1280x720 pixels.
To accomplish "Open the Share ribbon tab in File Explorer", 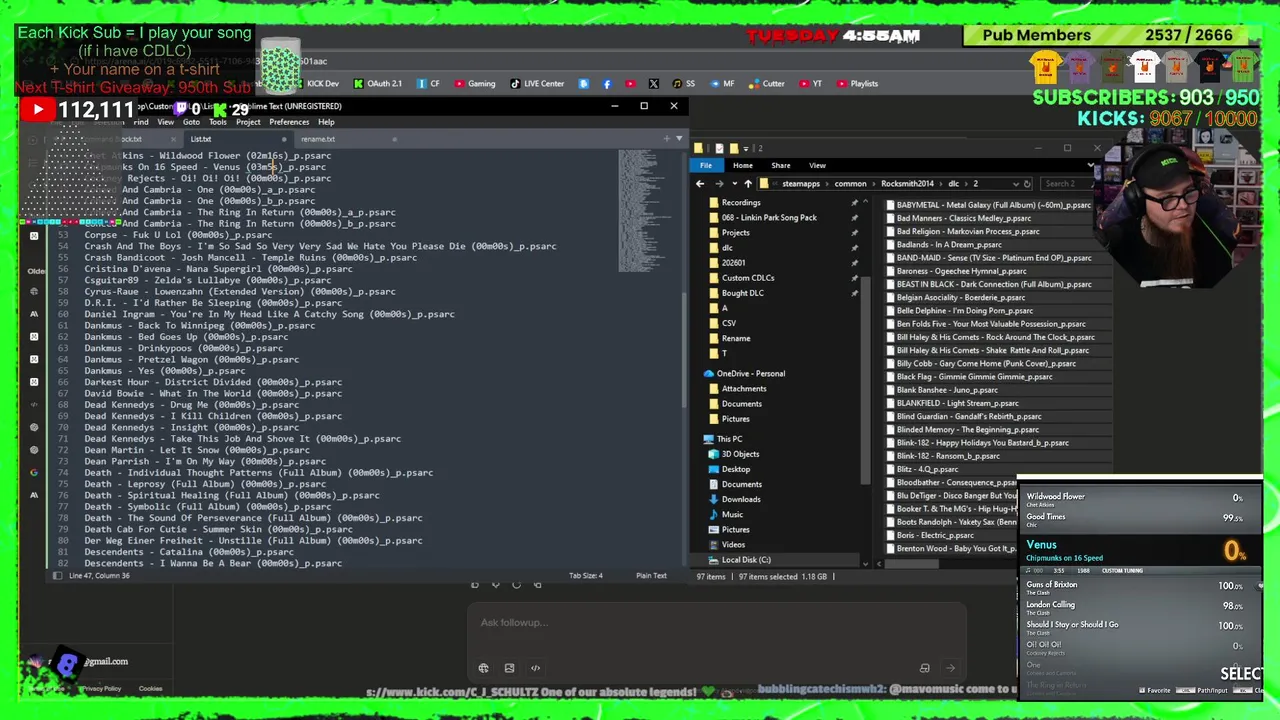I will [780, 165].
